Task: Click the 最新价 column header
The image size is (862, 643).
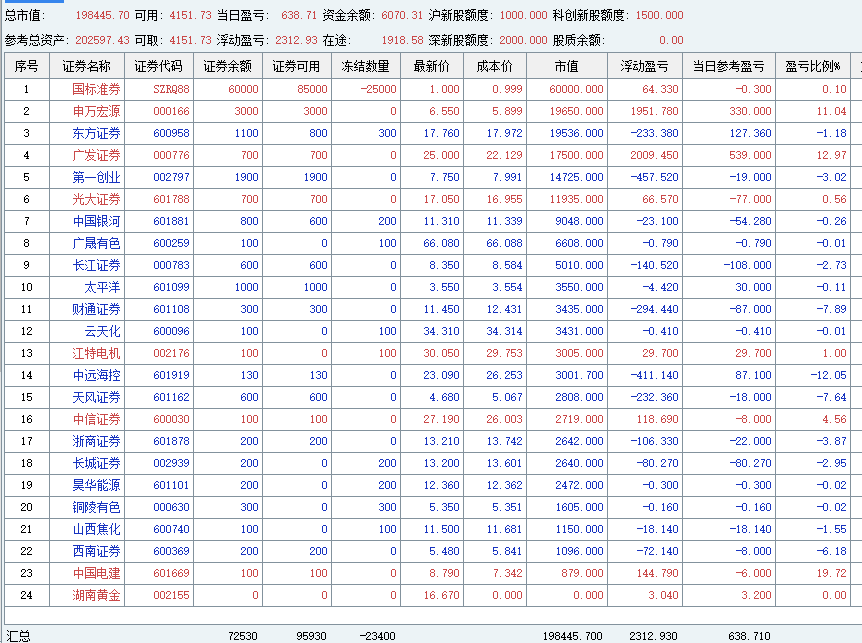Action: pos(432,66)
